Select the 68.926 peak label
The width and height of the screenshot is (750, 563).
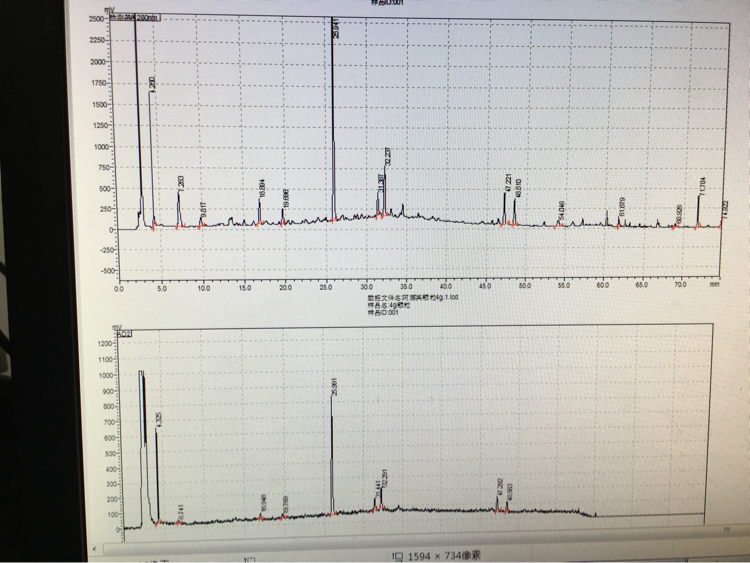click(679, 214)
